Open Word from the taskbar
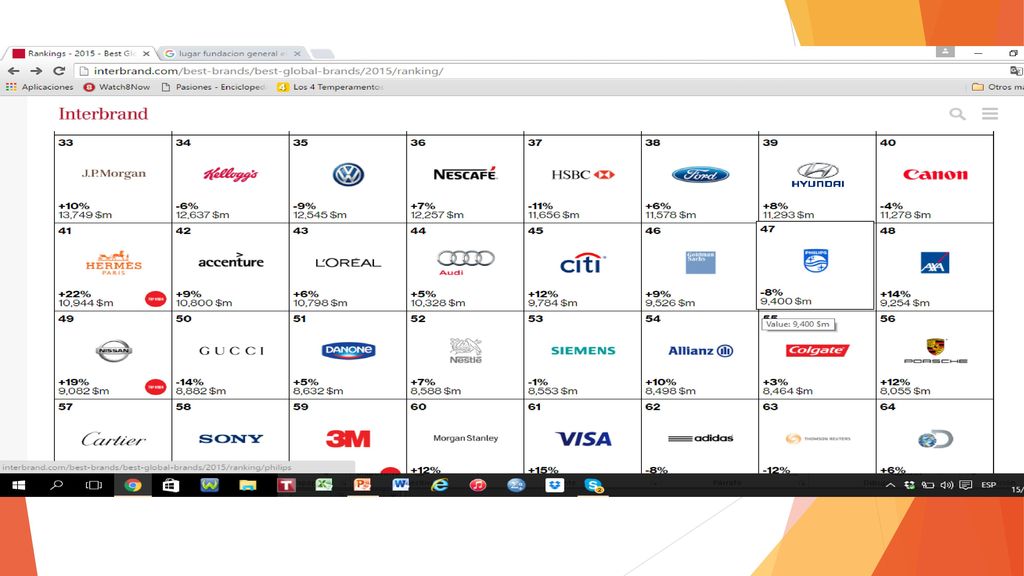 (400, 485)
